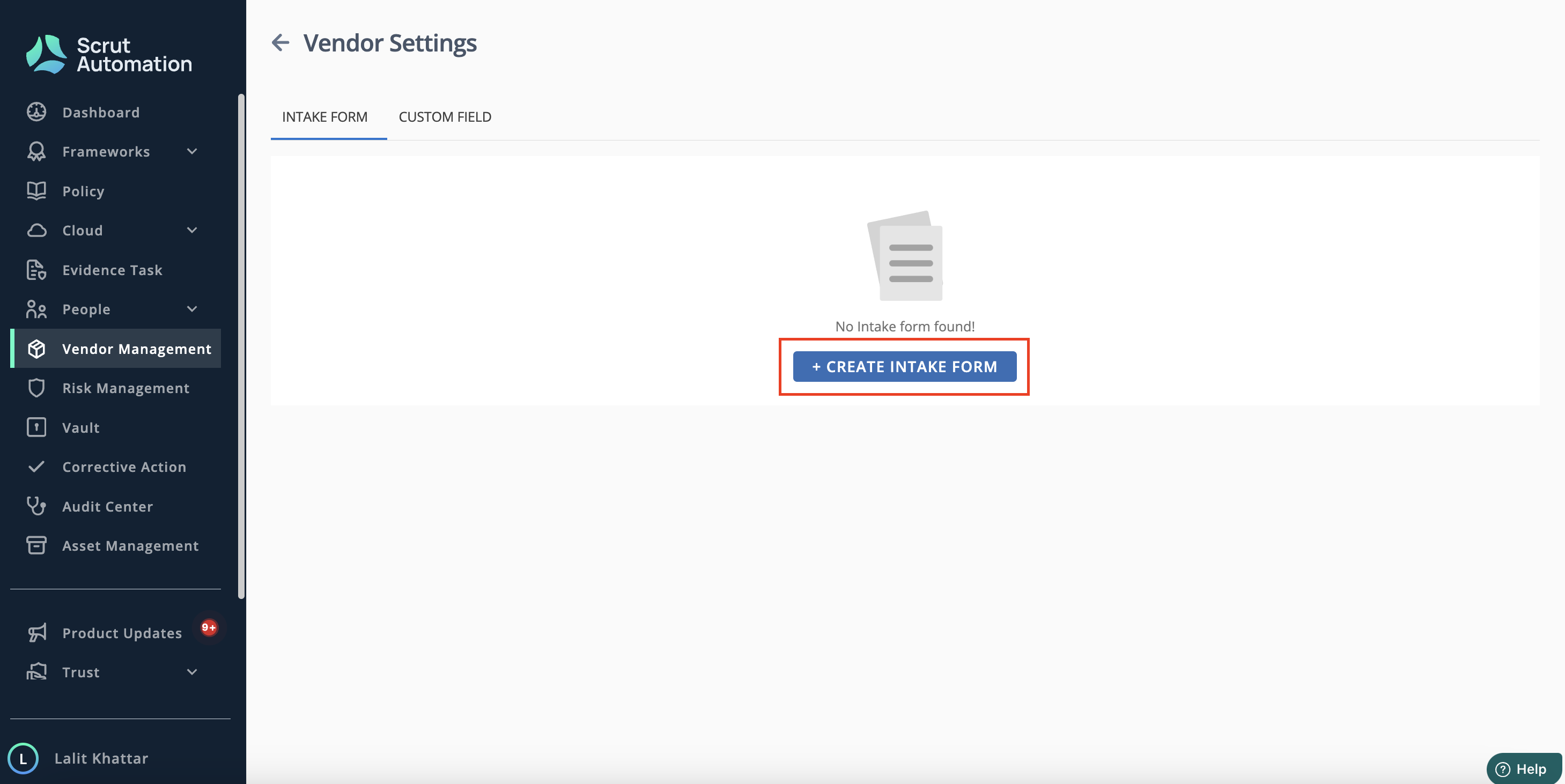The height and width of the screenshot is (784, 1565).
Task: Expand the Frameworks chevron
Action: (192, 151)
